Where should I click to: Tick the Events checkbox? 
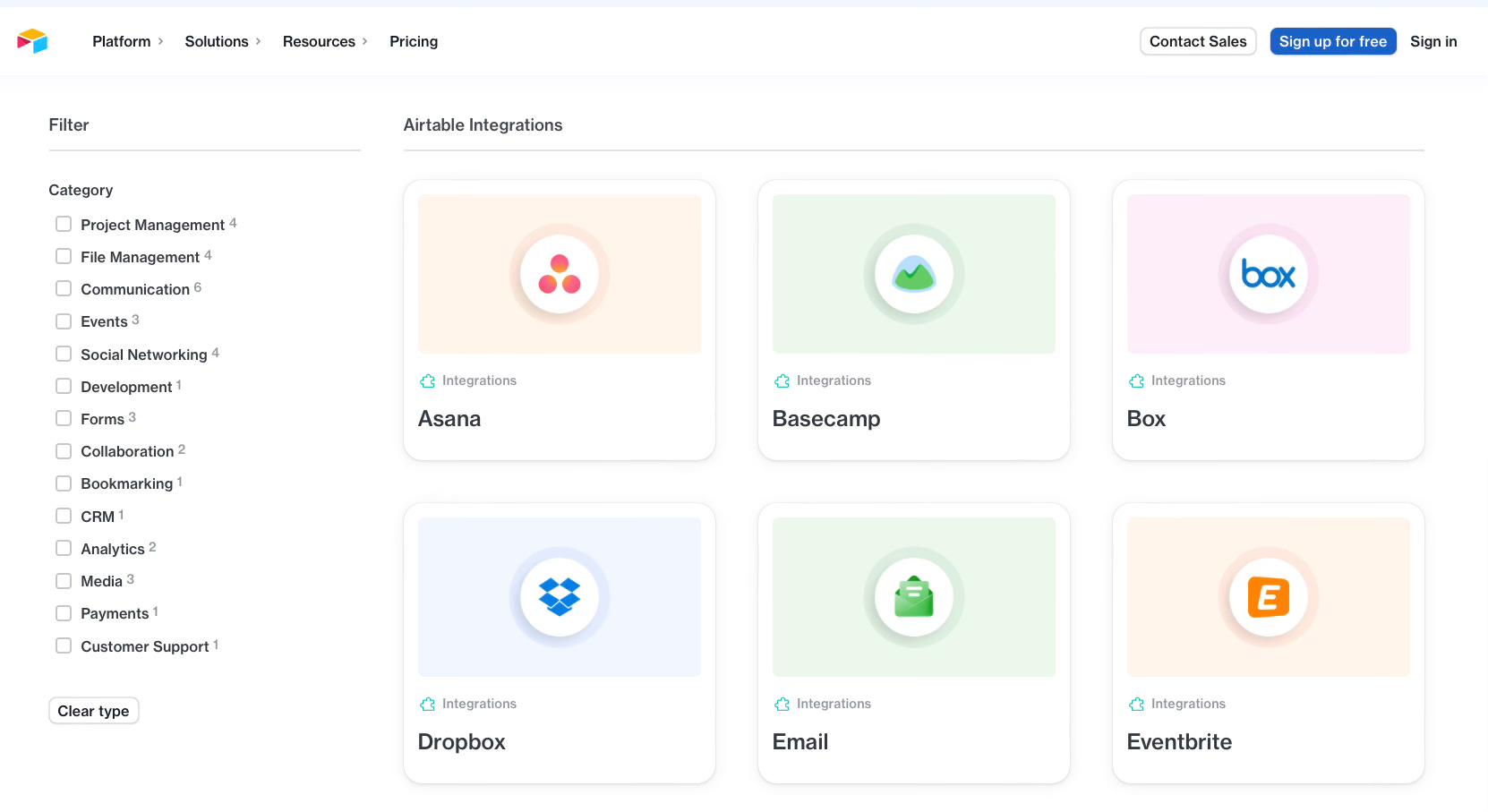(x=64, y=321)
